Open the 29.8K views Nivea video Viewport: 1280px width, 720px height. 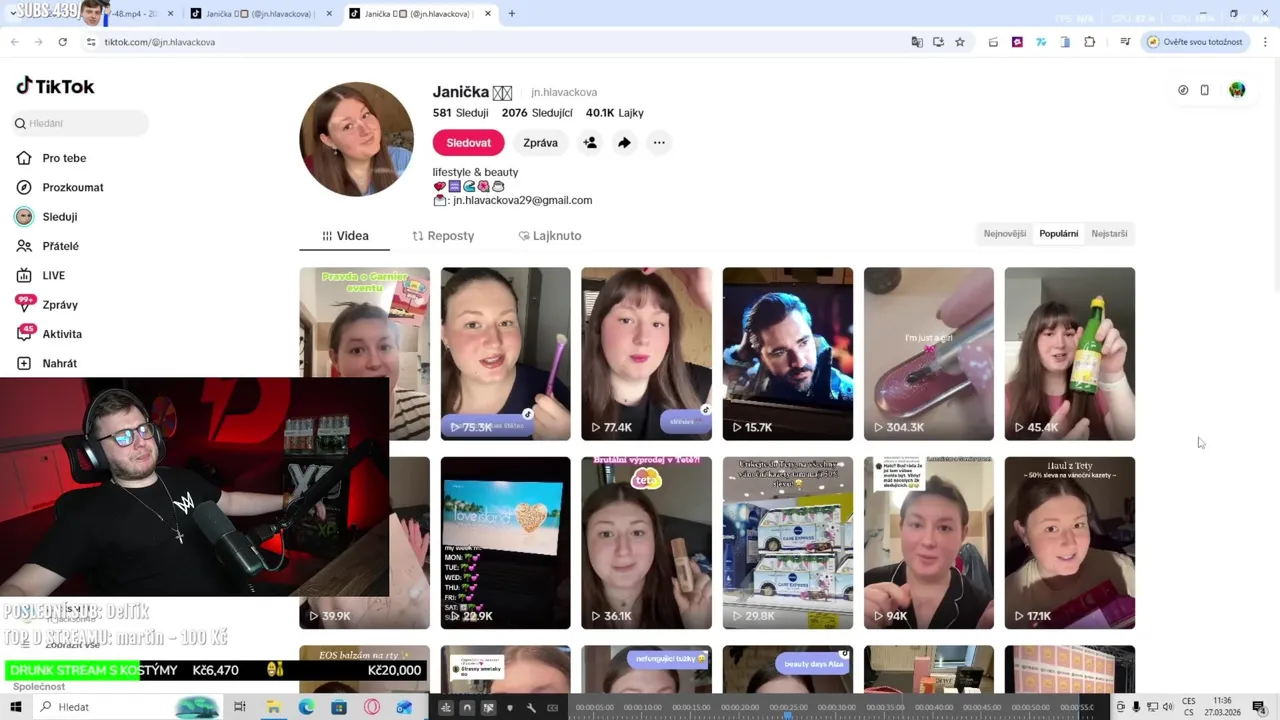click(x=788, y=543)
